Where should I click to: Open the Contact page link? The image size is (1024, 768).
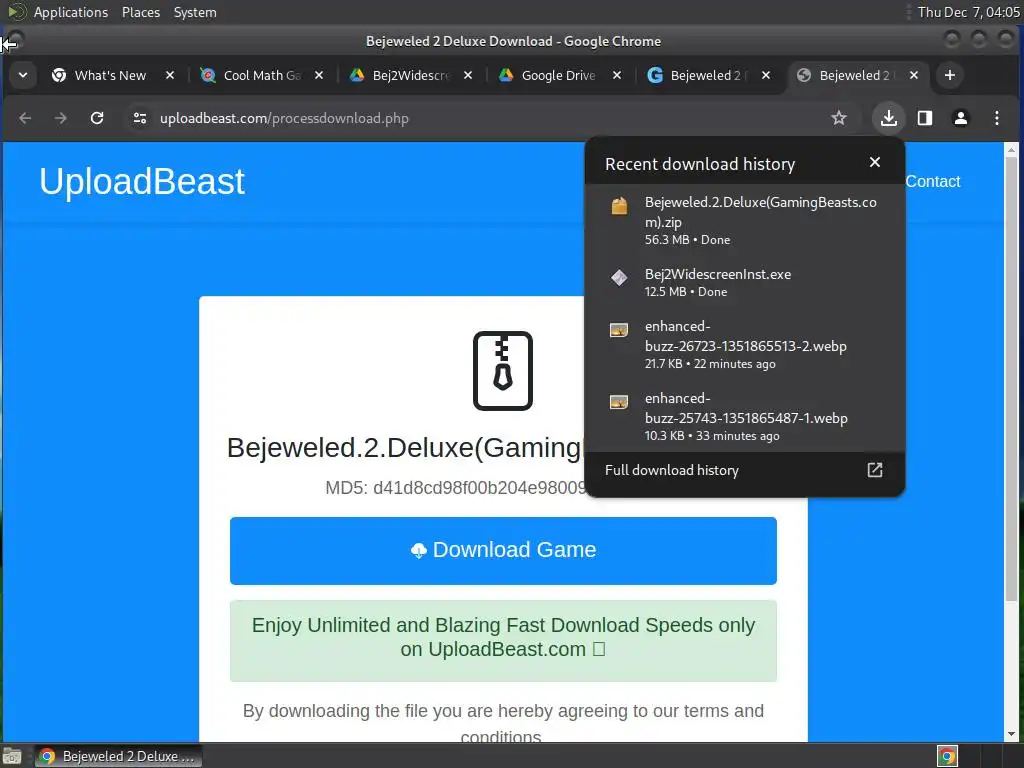coord(933,182)
